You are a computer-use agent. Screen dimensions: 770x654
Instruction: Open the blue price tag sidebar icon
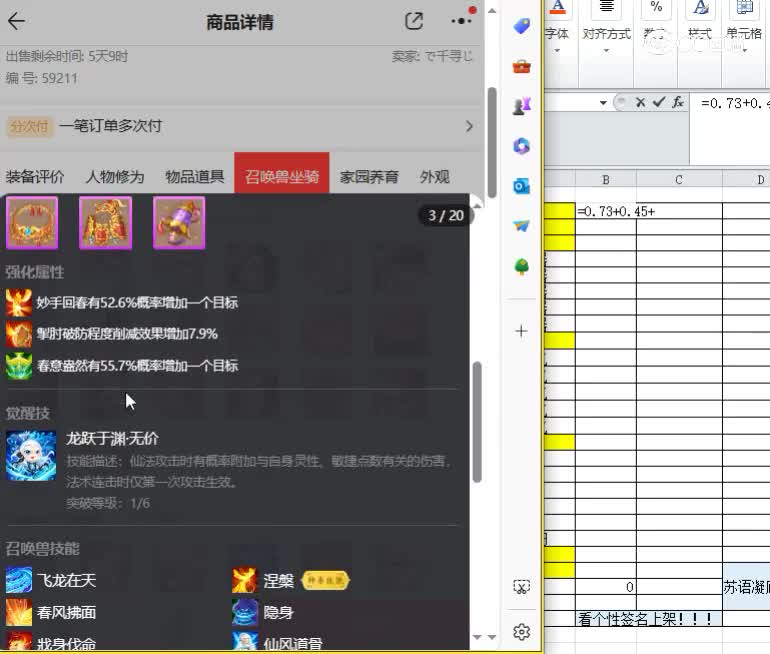[522, 26]
